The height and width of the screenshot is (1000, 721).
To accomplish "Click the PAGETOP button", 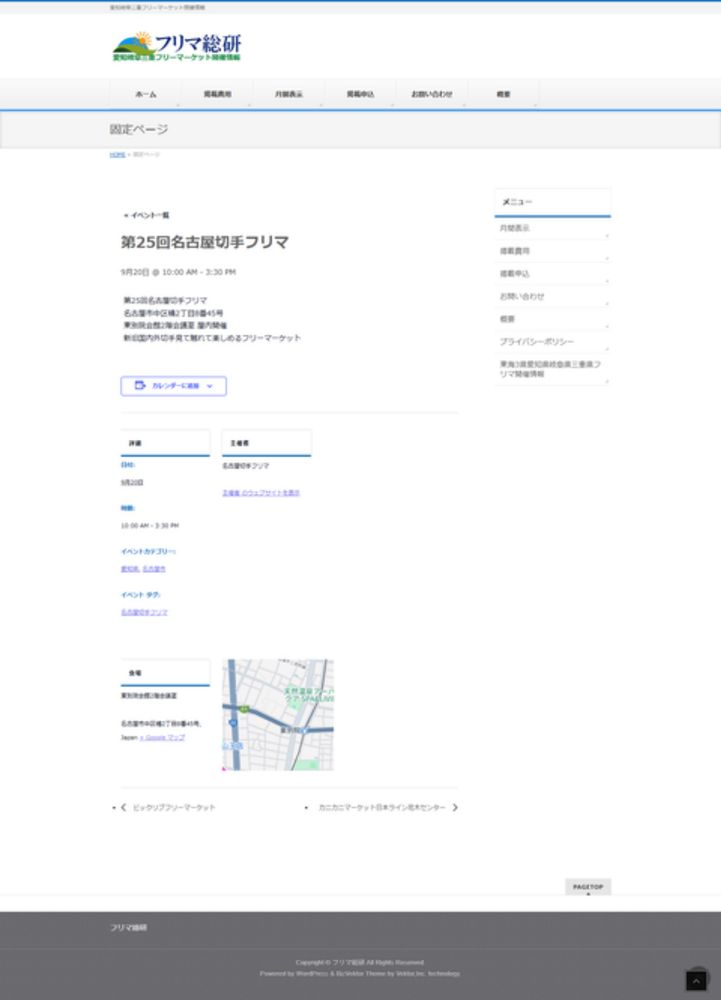I will click(x=588, y=886).
